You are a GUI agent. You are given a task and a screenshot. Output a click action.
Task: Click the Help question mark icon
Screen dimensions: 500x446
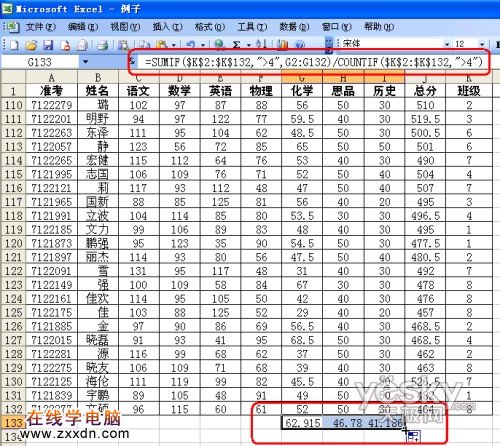pyautogui.click(x=300, y=44)
